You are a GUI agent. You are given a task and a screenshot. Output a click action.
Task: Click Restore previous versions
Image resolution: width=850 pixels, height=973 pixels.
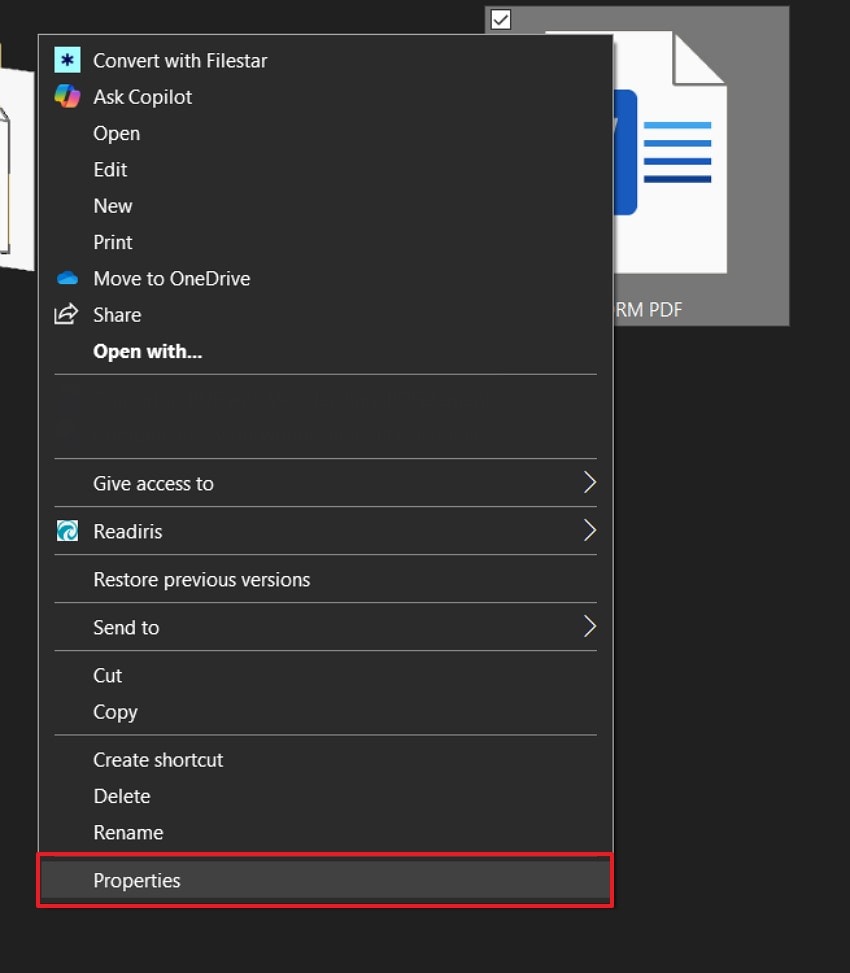tap(200, 579)
